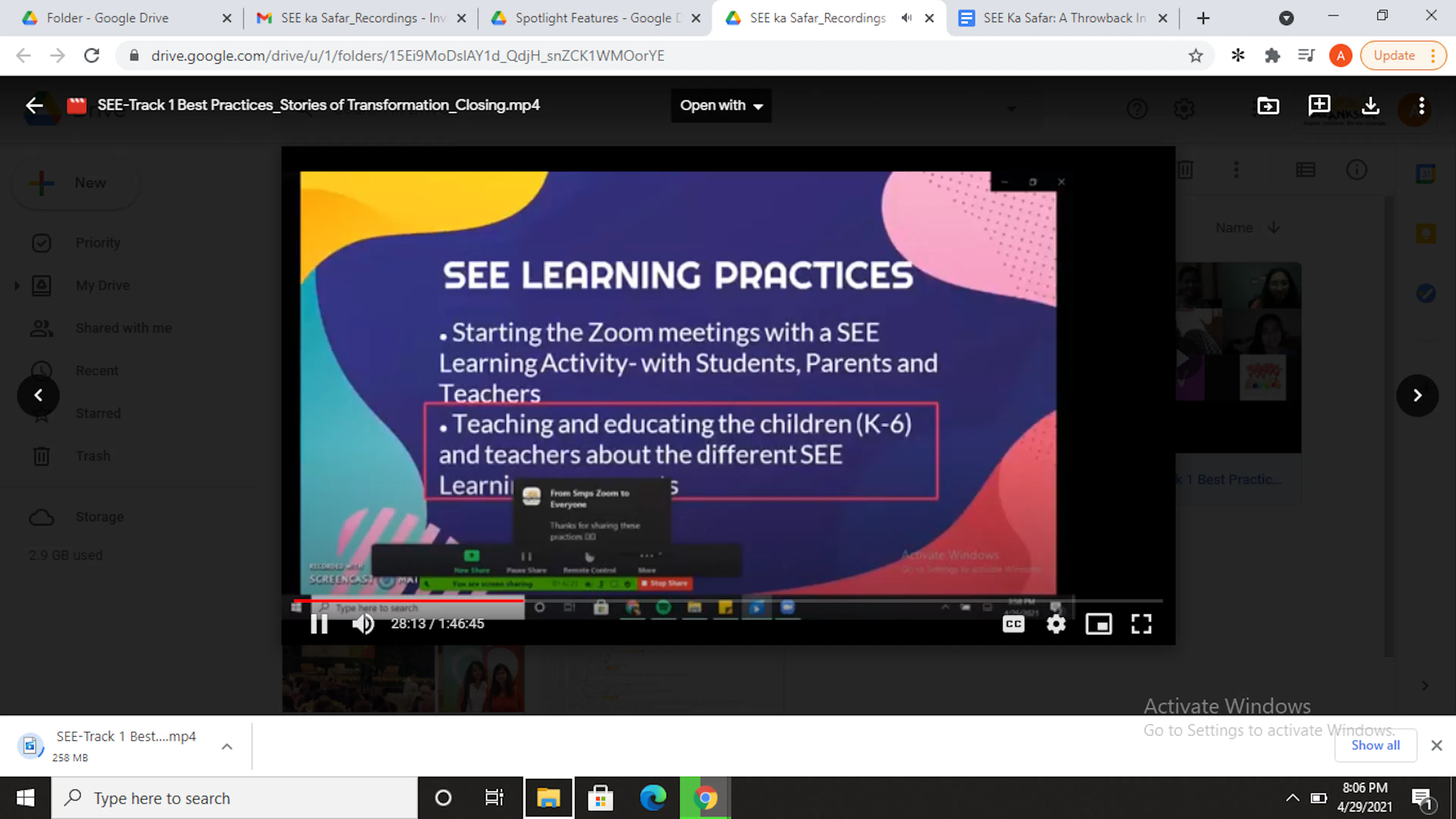
Task: Enter fullscreen video mode
Action: pyautogui.click(x=1141, y=624)
